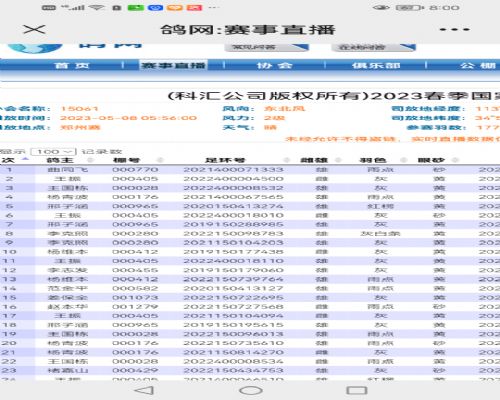Tap the Android home circle icon
The width and height of the screenshot is (500, 400).
click(x=251, y=390)
